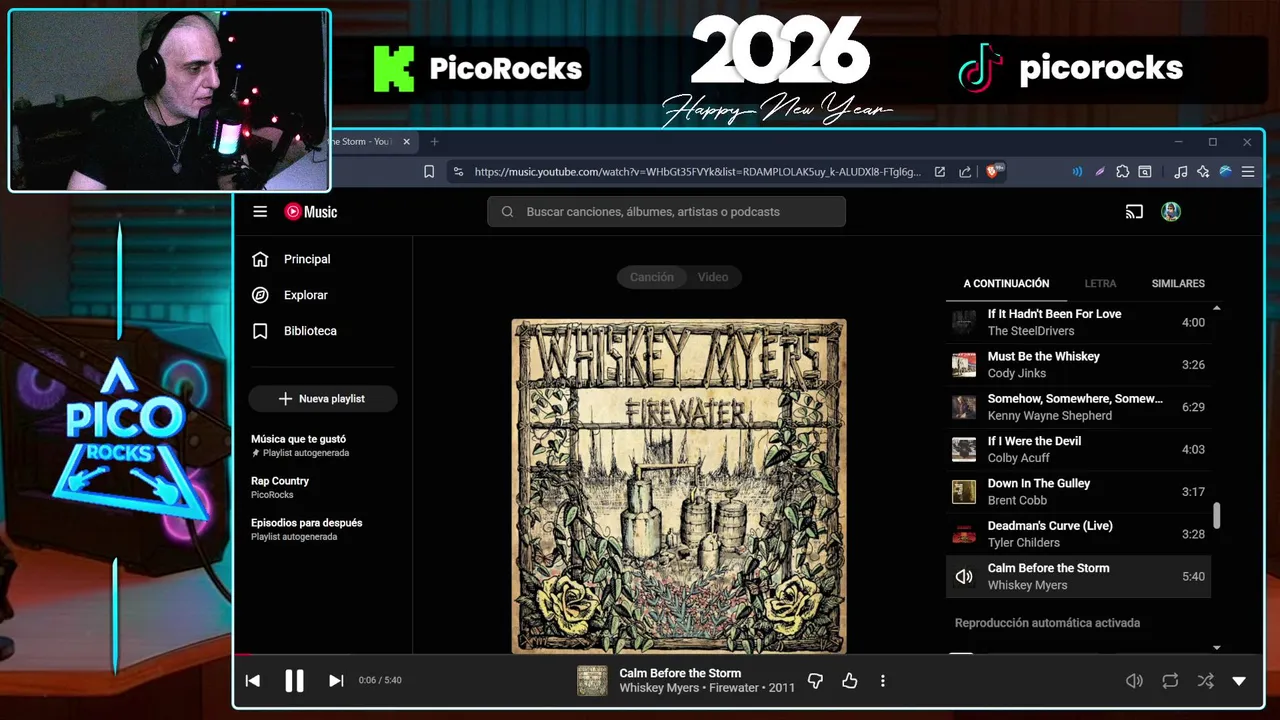Toggle repeat mode
The height and width of the screenshot is (720, 1280).
click(x=1170, y=681)
